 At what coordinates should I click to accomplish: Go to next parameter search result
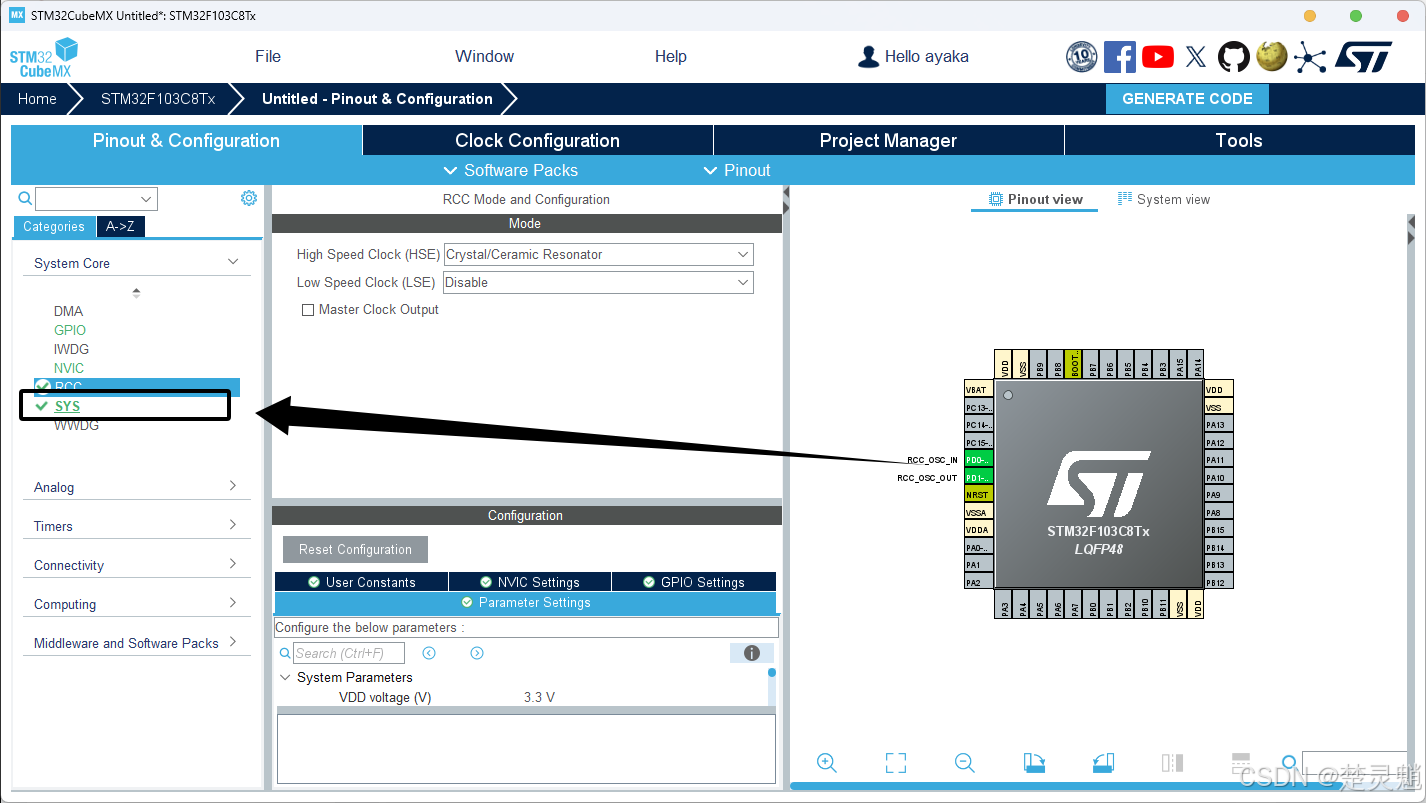point(477,653)
